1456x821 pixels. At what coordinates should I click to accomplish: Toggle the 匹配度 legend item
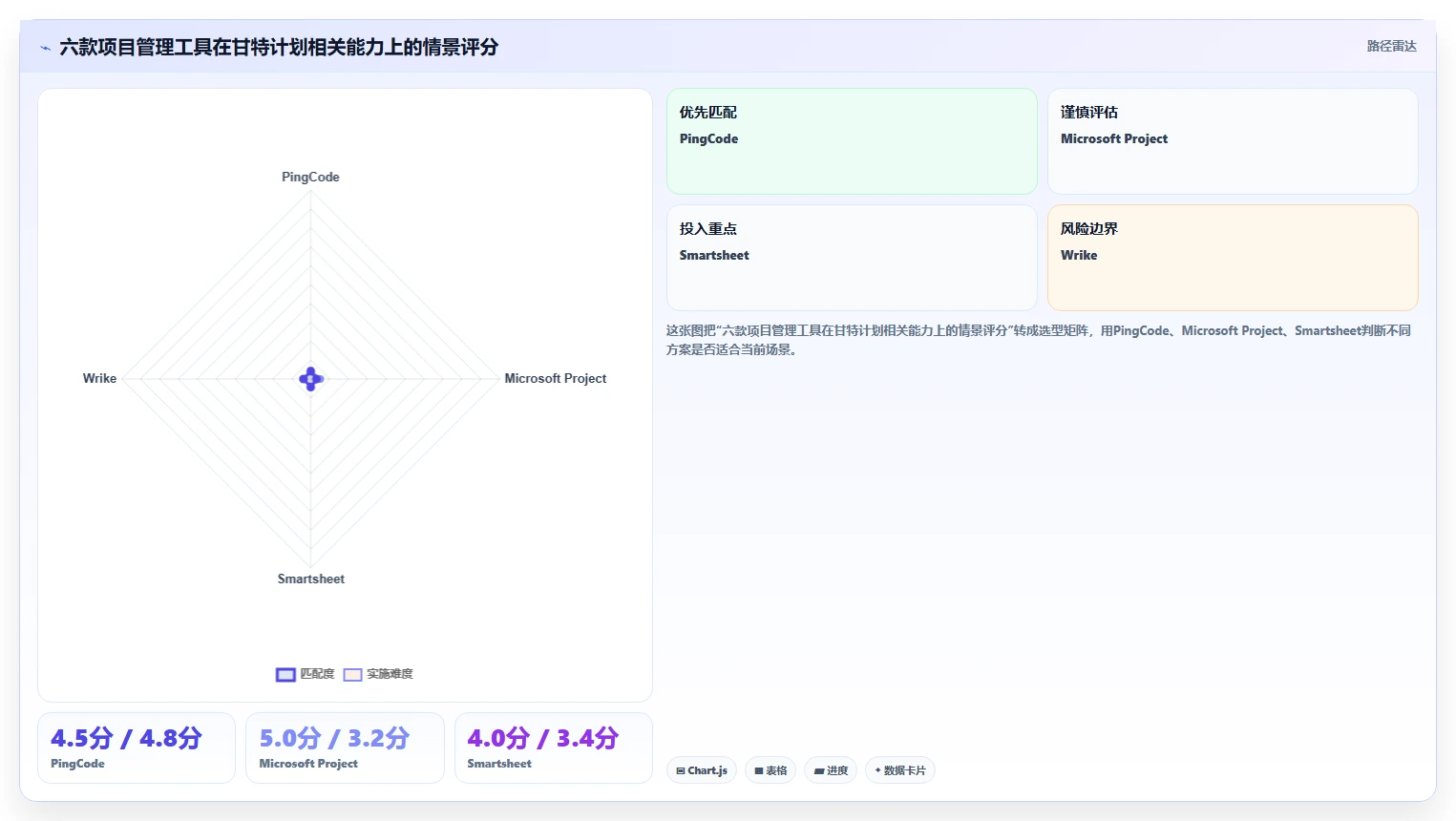306,674
